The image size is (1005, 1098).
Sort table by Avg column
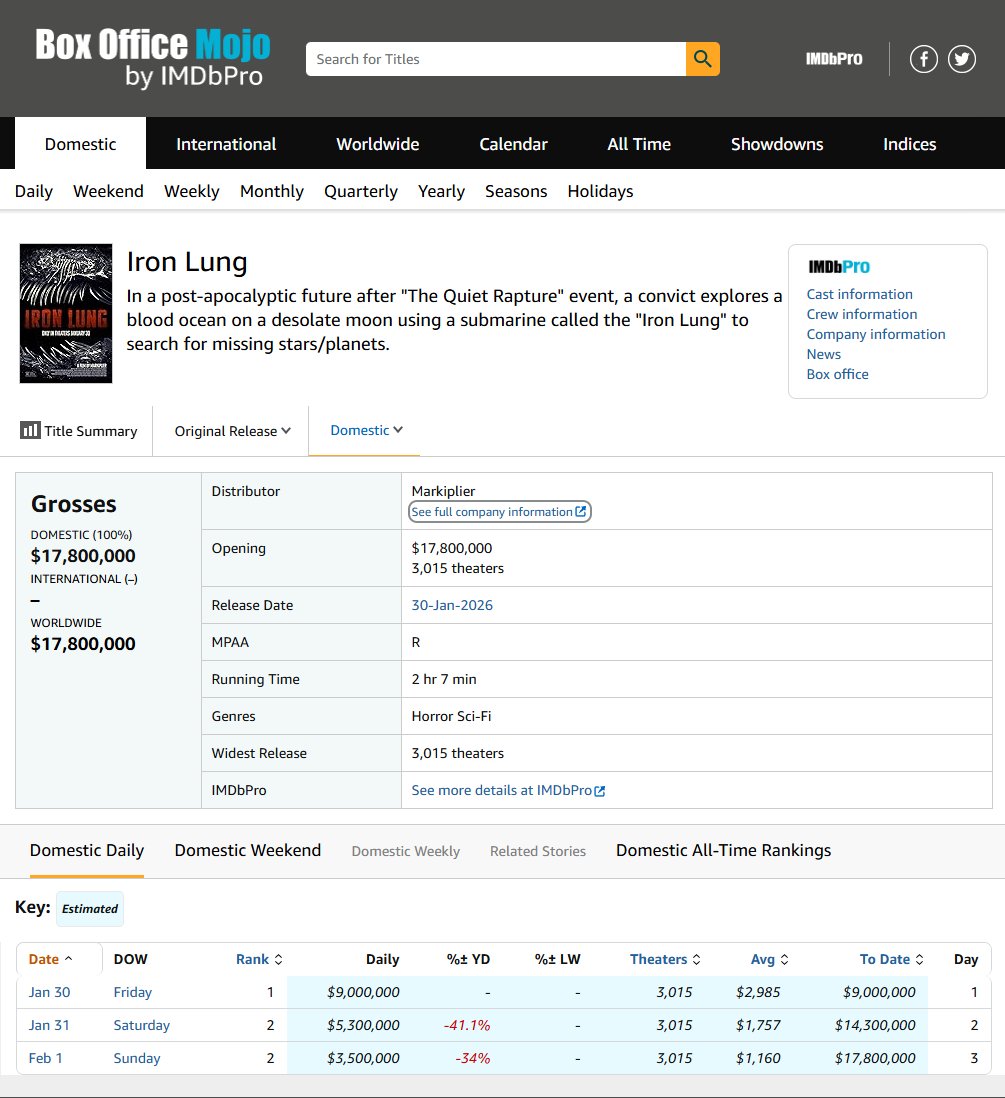point(770,959)
